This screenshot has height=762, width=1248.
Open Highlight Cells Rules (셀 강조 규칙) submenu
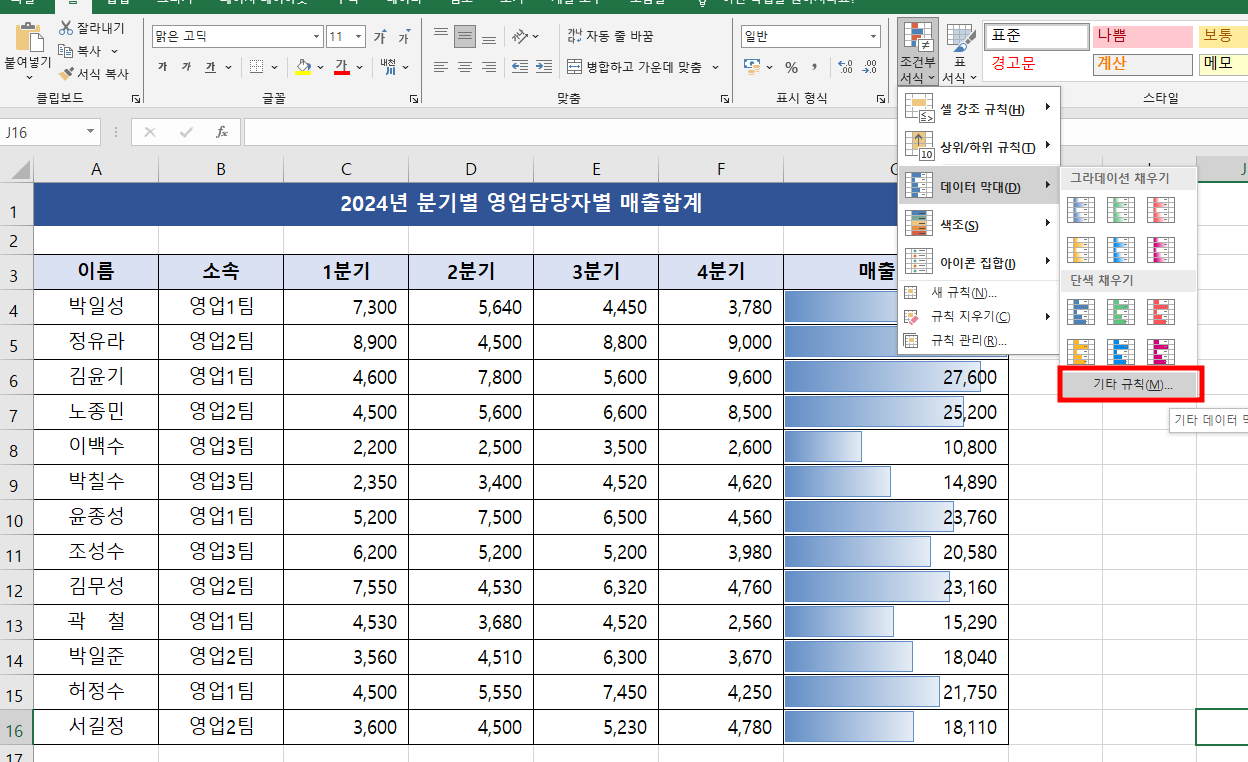pyautogui.click(x=978, y=108)
